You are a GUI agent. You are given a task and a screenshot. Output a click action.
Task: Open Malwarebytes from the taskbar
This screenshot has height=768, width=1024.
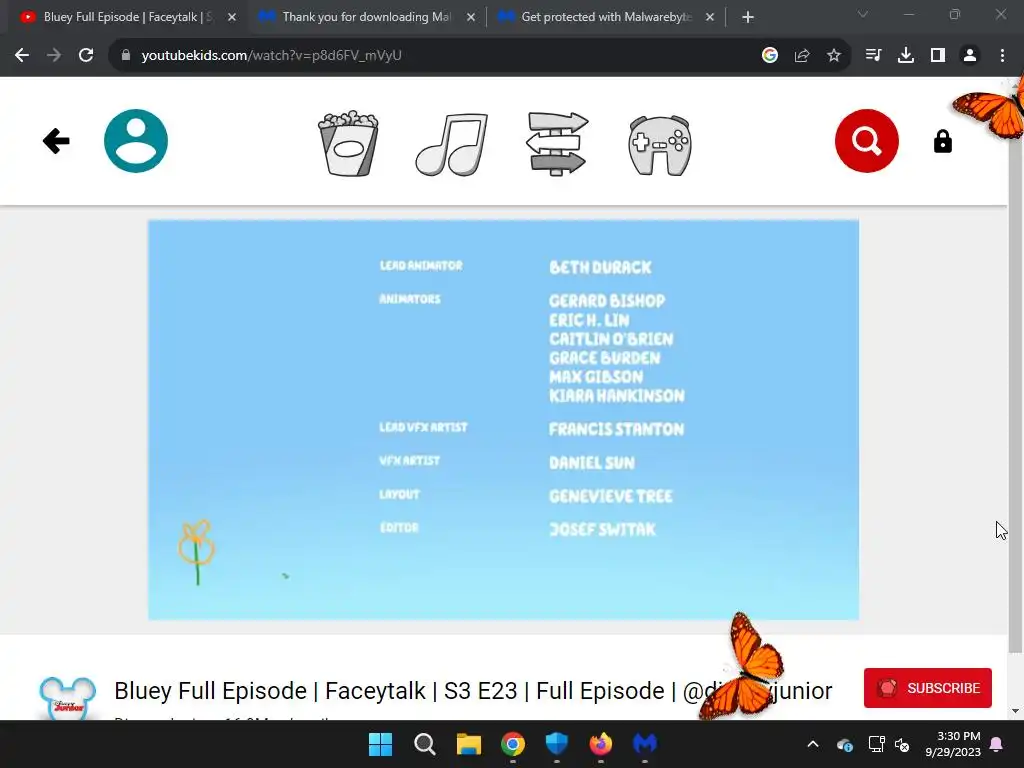(x=645, y=744)
